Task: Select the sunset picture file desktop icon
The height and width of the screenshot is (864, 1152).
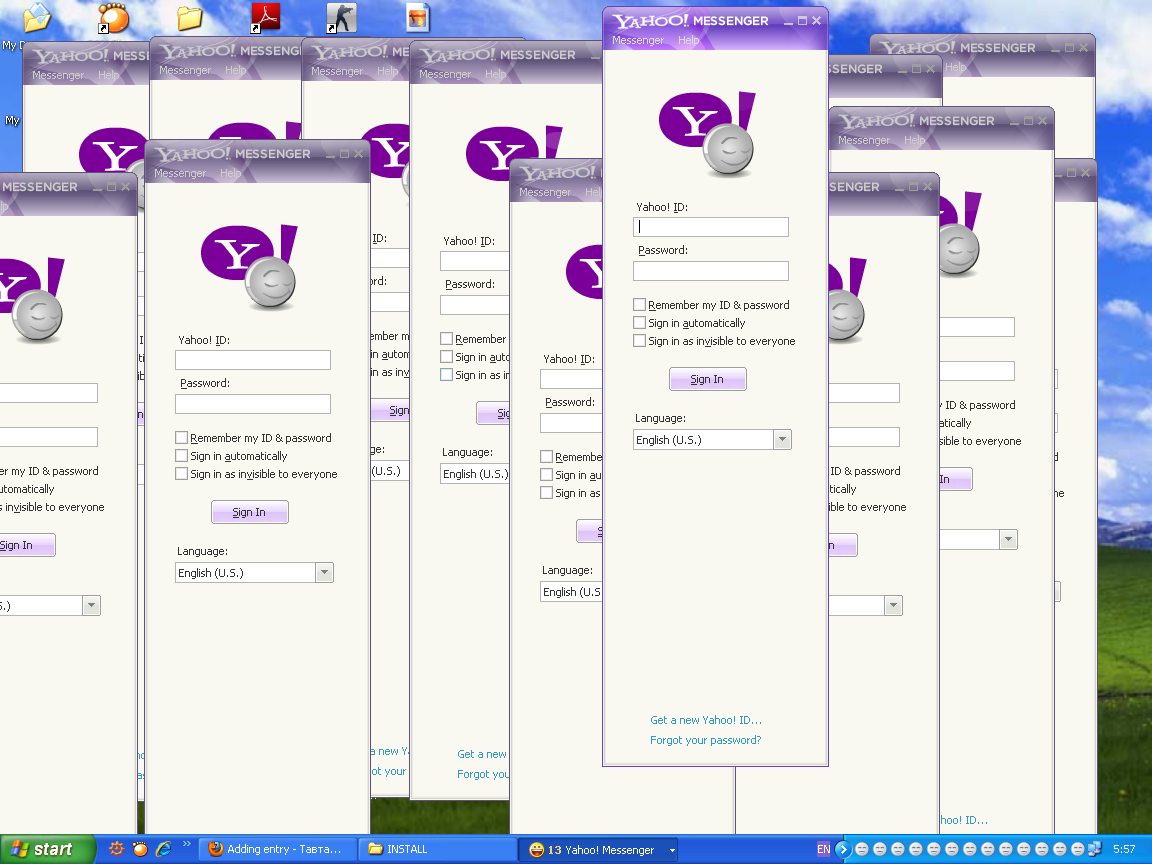Action: coord(418,18)
